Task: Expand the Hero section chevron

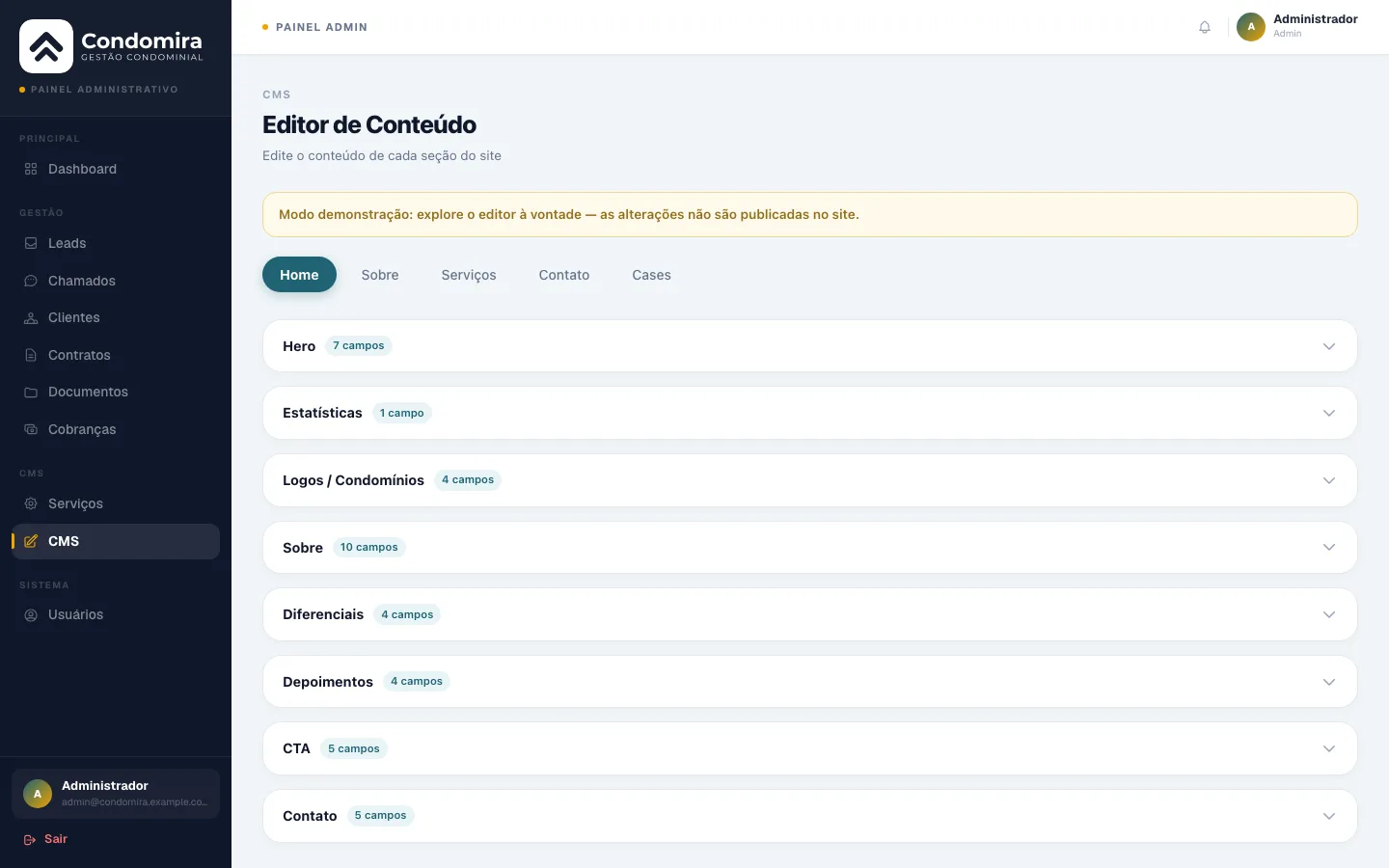Action: point(1329,346)
